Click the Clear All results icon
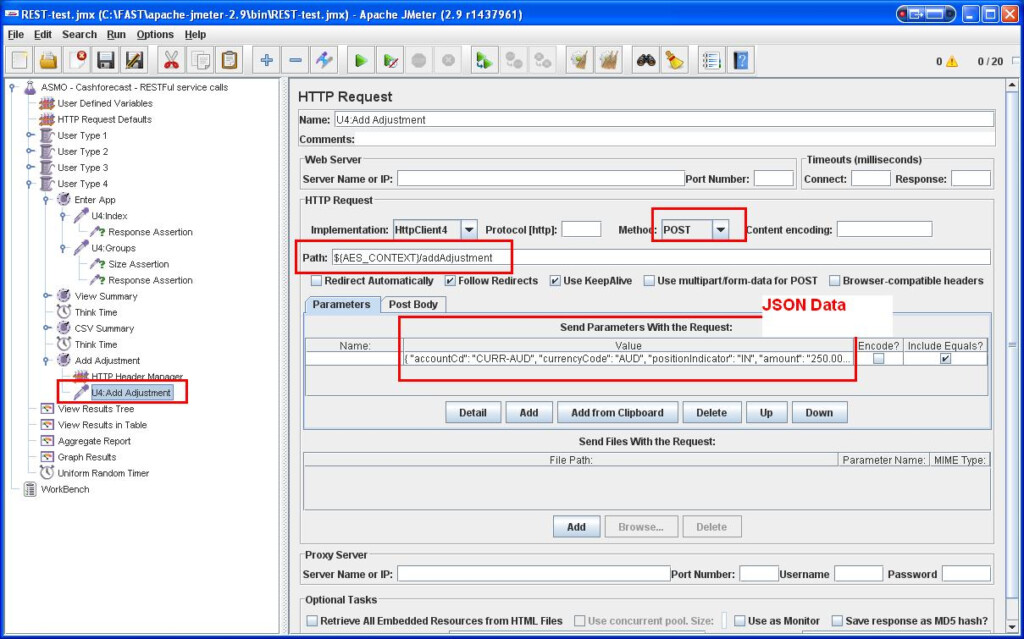1024x639 pixels. pos(608,61)
